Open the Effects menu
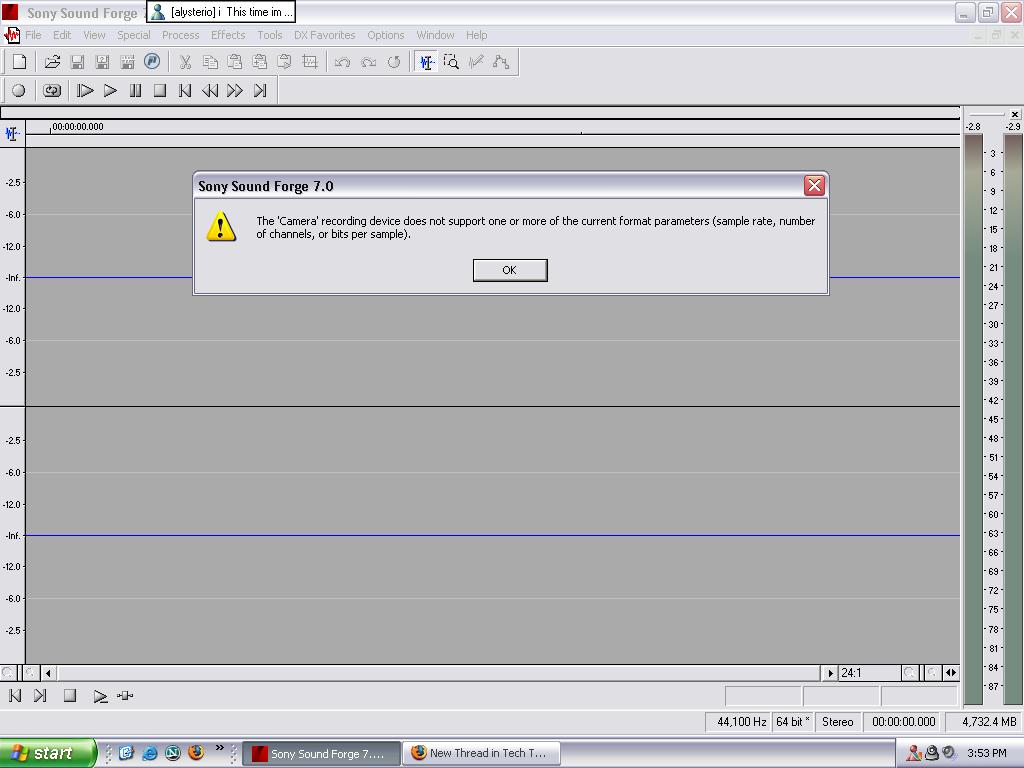The width and height of the screenshot is (1024, 768). pos(228,35)
